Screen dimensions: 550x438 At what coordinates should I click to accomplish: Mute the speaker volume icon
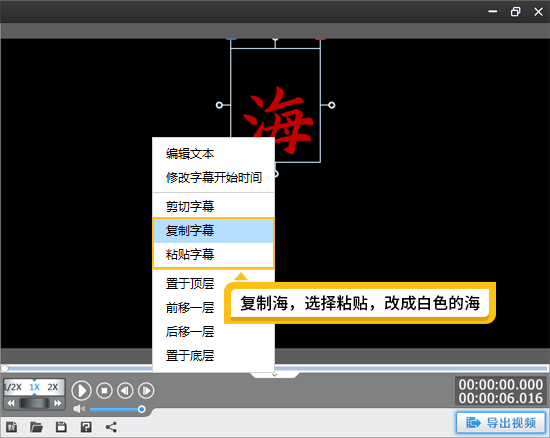pyautogui.click(x=79, y=409)
